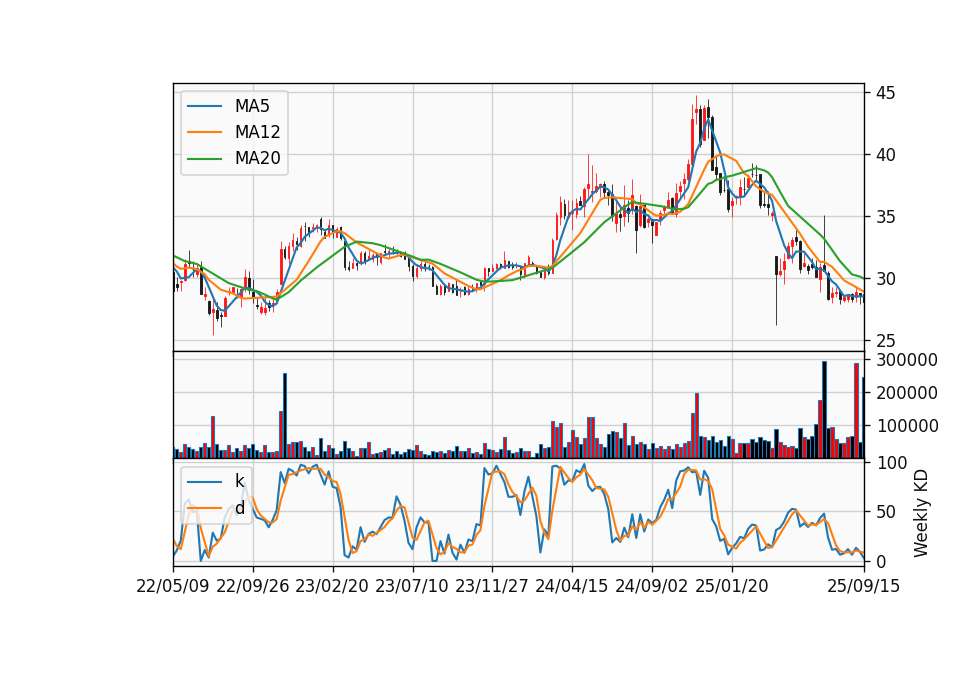The image size is (960, 690).
Task: Select the 23/11/27 date axis label
Action: [492, 586]
